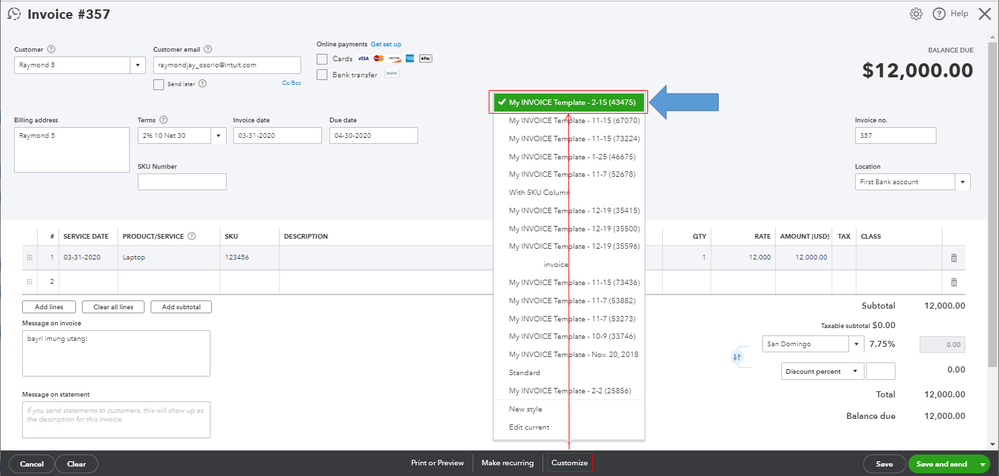Click the 123456 SKU cell
Viewport: 999px width, 476px height.
click(x=250, y=258)
